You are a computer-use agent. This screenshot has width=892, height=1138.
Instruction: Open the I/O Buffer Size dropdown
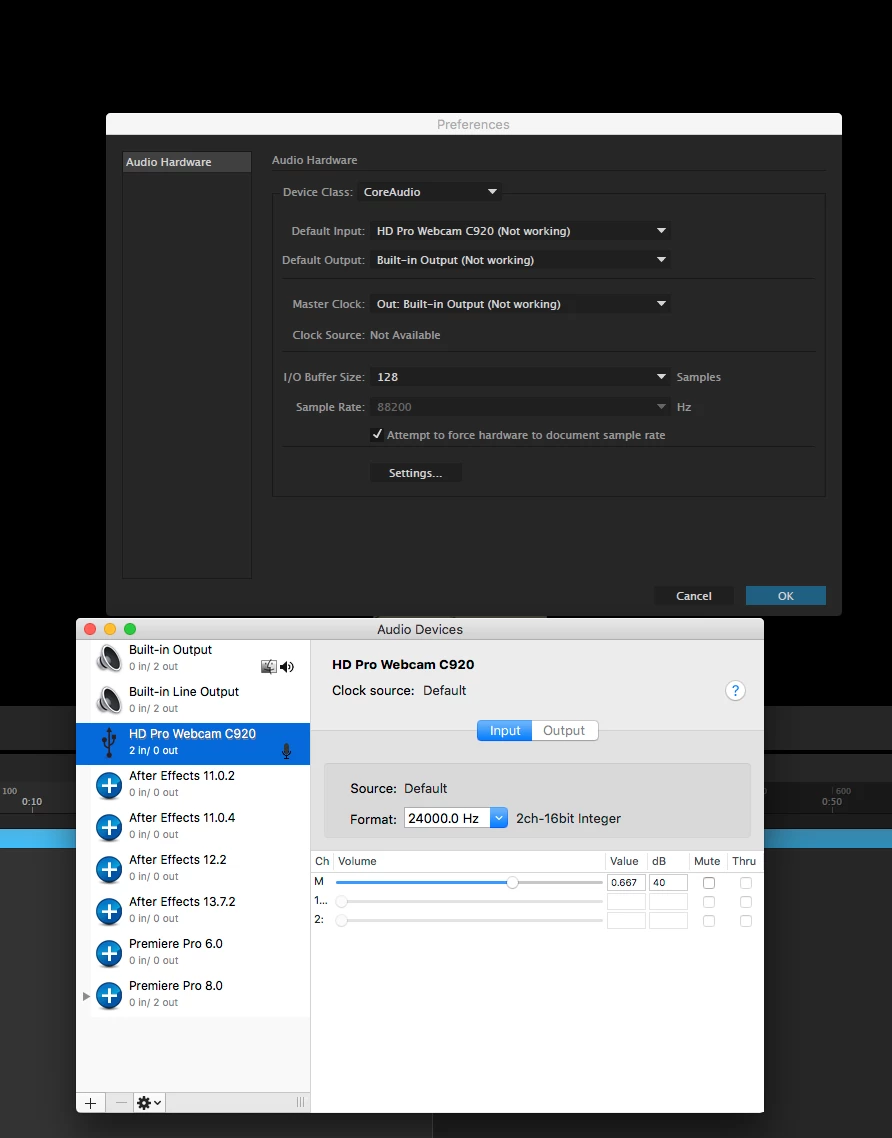point(520,377)
